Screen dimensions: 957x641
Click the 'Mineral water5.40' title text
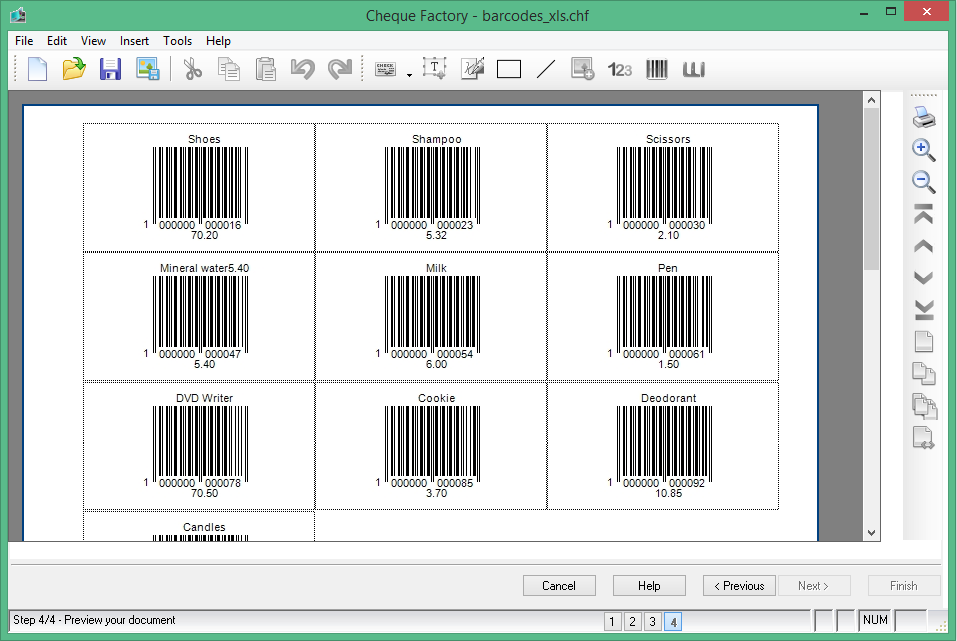click(204, 268)
